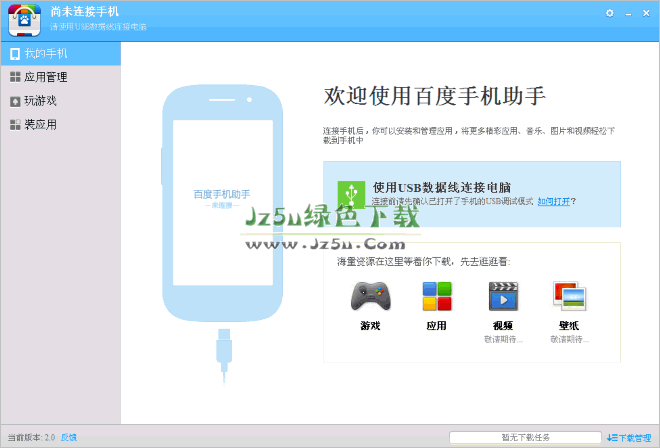Close the assistant window
Screen dimensions: 660x448
tap(646, 13)
